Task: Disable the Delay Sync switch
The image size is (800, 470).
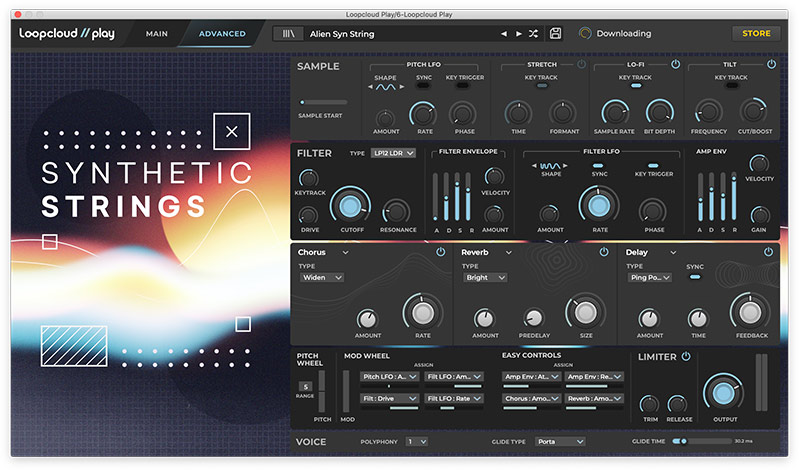Action: tap(694, 277)
